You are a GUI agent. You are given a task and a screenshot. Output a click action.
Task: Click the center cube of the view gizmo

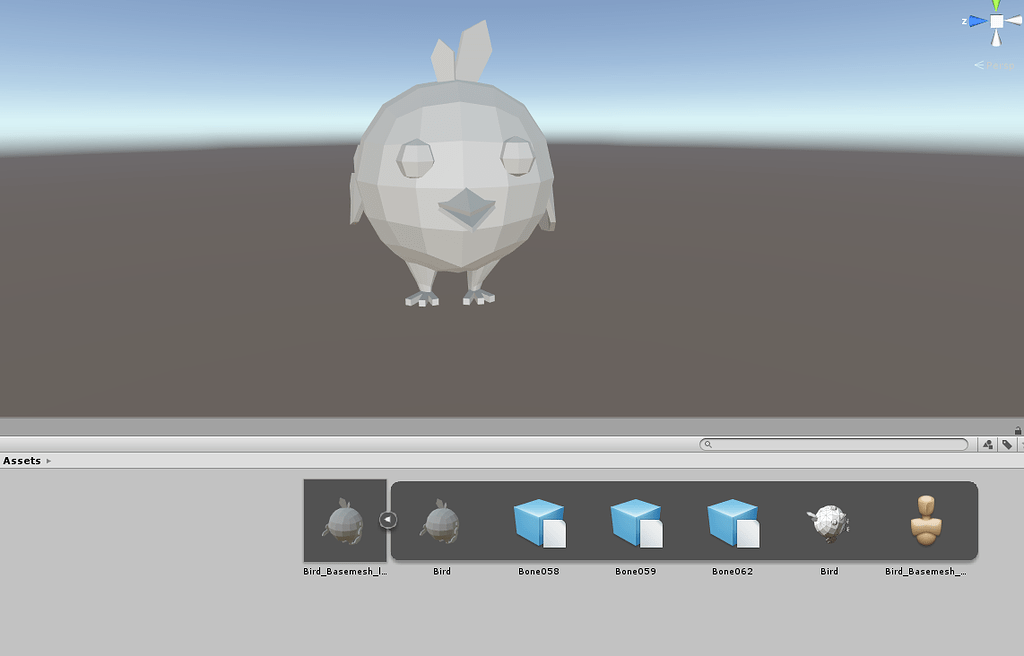pos(995,20)
